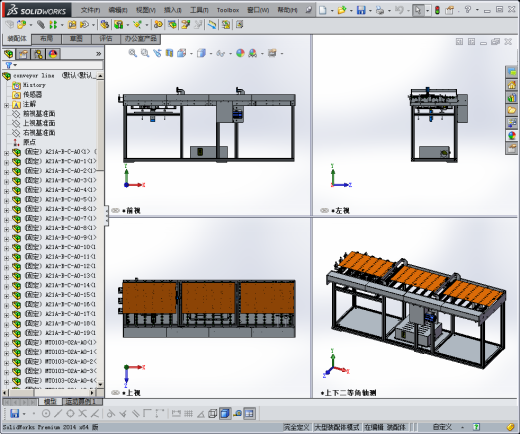This screenshot has height=434, width=520.
Task: Switch to the 评估 ribbon tab
Action: pos(106,39)
